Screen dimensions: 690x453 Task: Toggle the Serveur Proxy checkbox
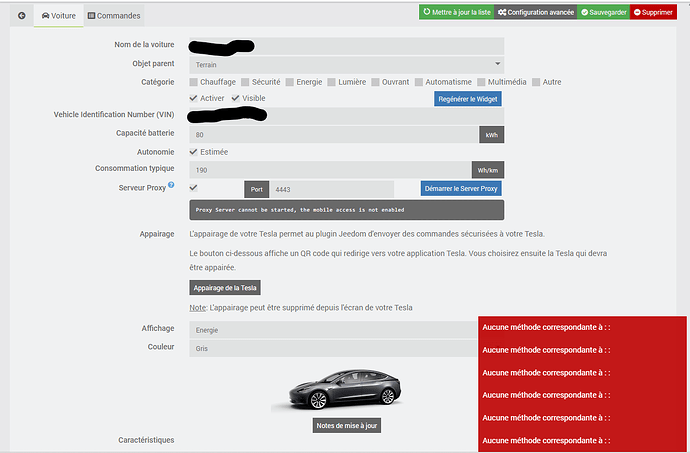tap(193, 188)
